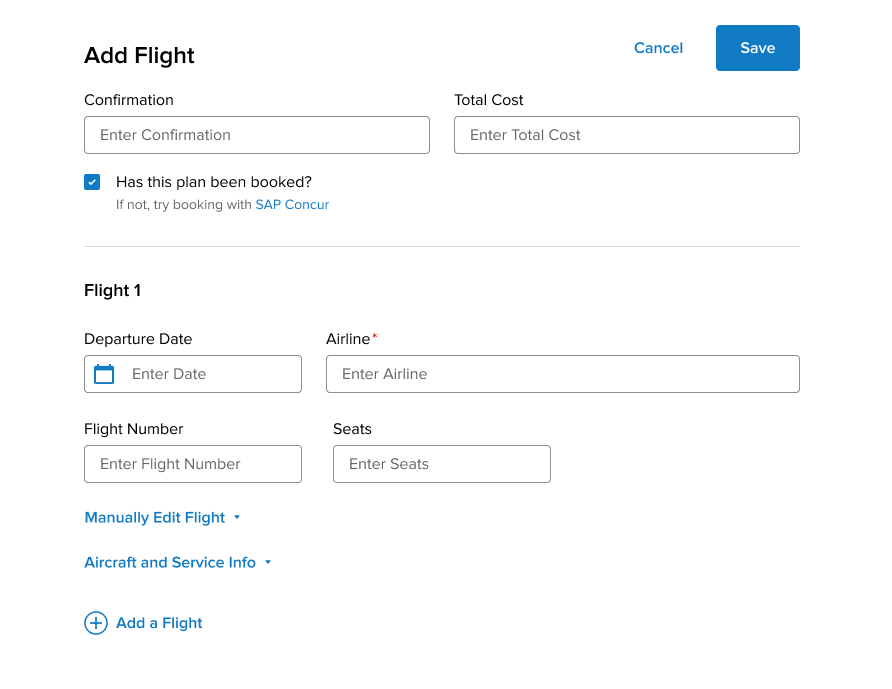Viewport: 892px width, 689px height.
Task: Click the plus circle icon for adding a flight
Action: [x=96, y=623]
